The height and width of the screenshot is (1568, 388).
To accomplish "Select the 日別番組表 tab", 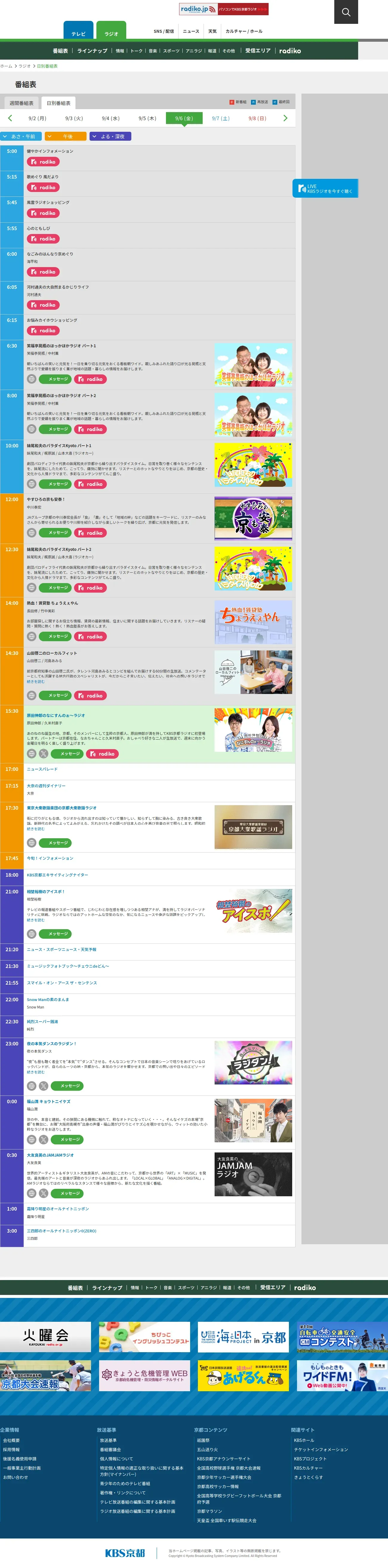I will (58, 103).
